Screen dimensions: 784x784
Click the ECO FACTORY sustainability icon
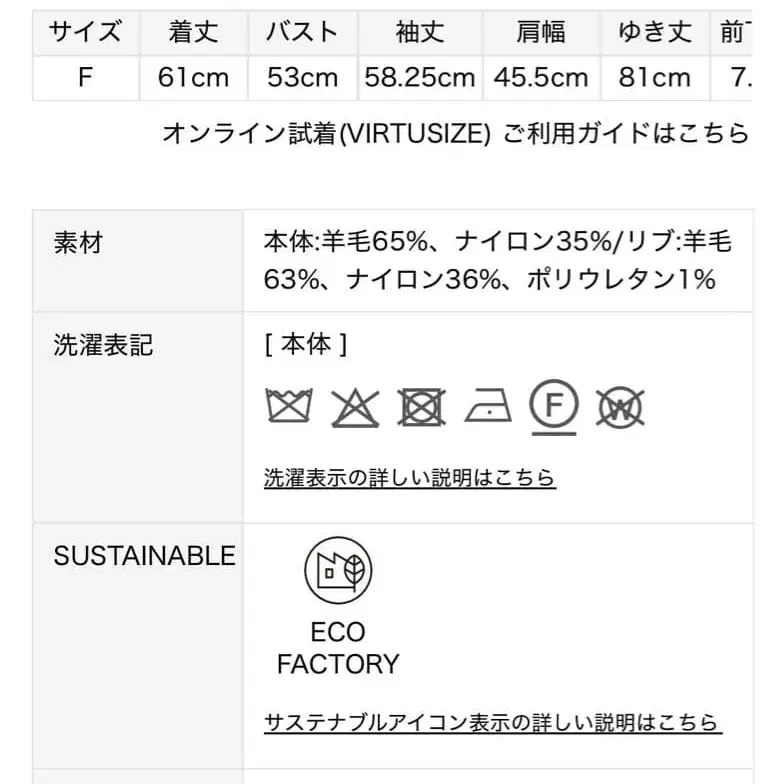pos(338,571)
